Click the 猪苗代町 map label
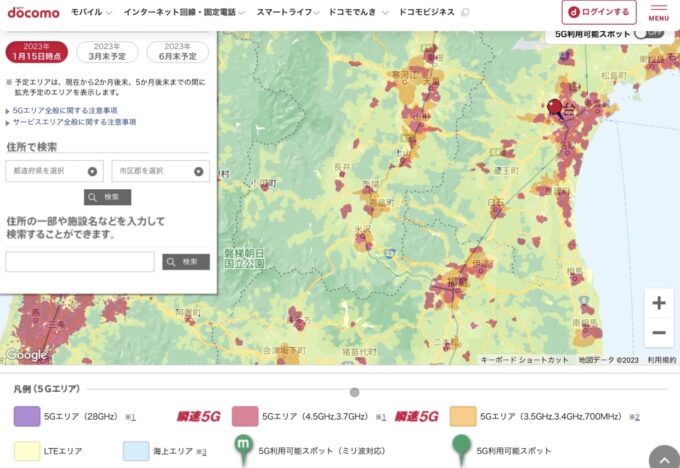Image resolution: width=680 pixels, height=468 pixels. (359, 352)
